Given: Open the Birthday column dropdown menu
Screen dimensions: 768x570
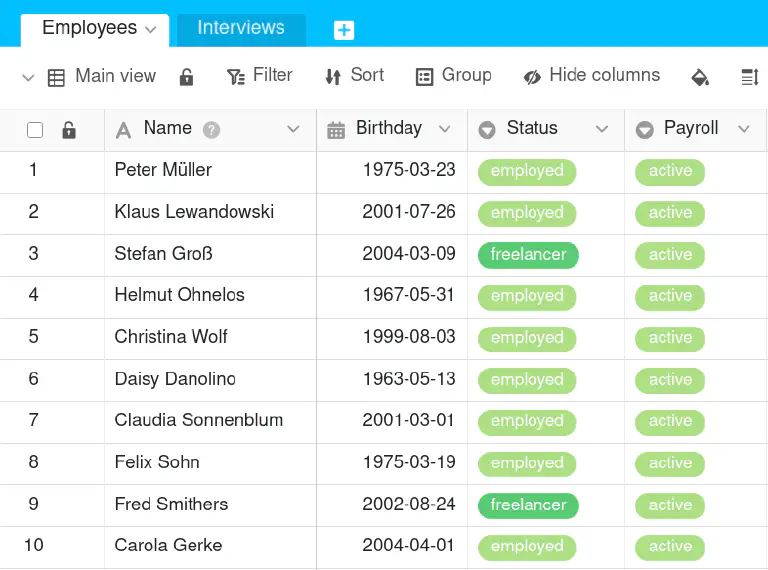Looking at the screenshot, I should [x=445, y=129].
